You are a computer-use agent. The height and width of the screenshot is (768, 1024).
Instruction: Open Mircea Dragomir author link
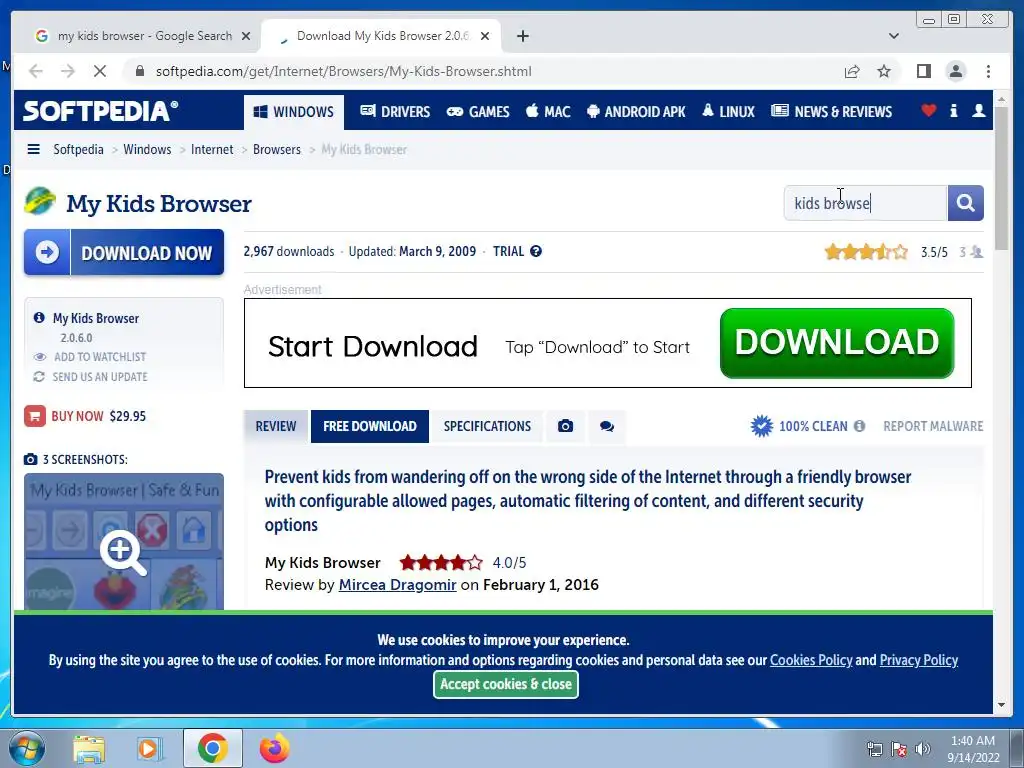(397, 584)
